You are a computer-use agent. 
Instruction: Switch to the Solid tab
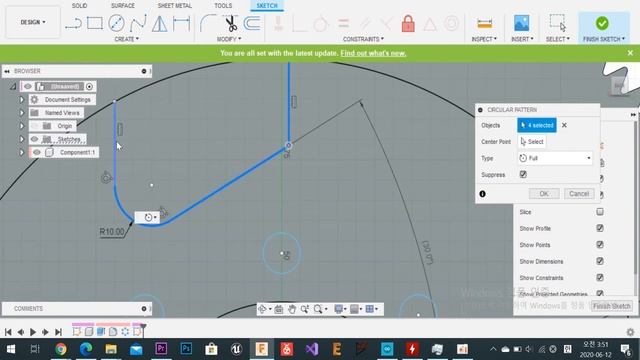[x=79, y=6]
